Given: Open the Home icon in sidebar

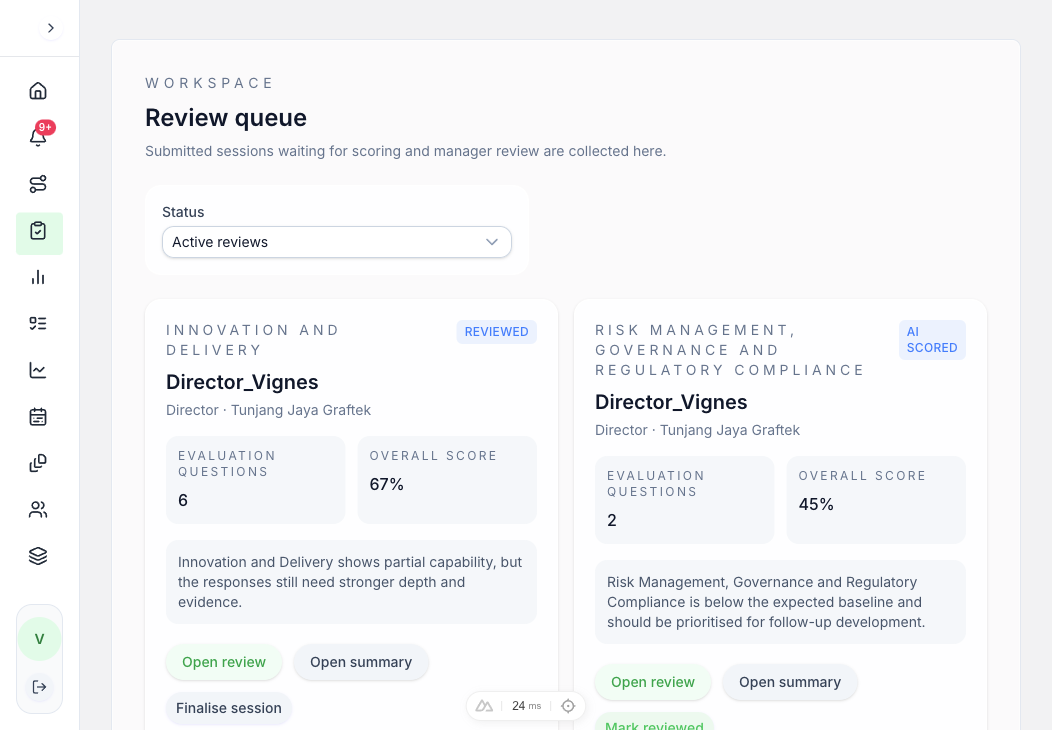Looking at the screenshot, I should point(38,91).
